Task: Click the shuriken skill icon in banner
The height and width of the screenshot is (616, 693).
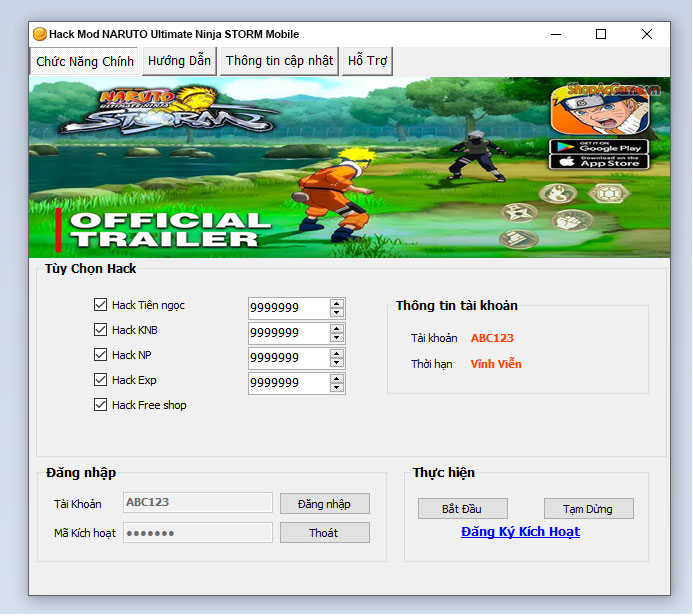Action: point(519,213)
